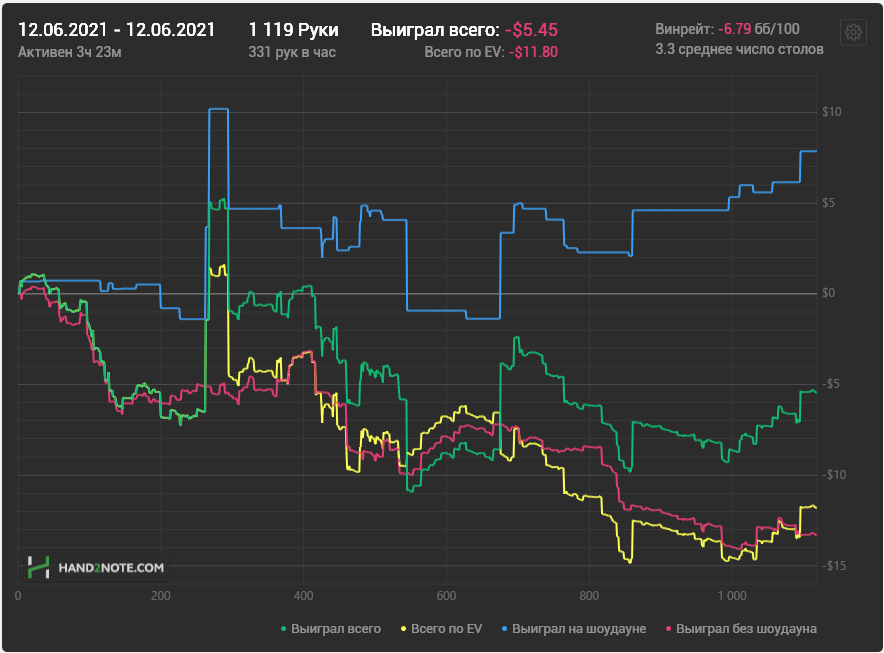Click the $10 y-axis label
The width and height of the screenshot is (884, 653).
pos(832,112)
